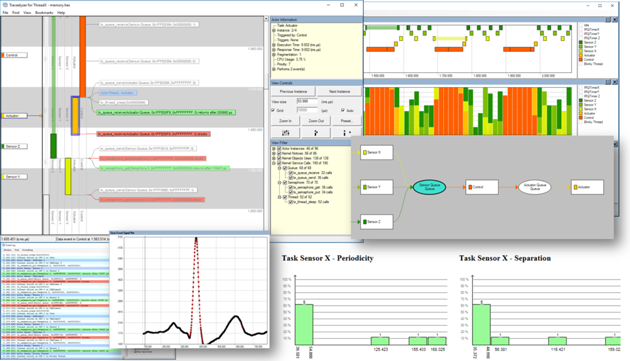This screenshot has width=630, height=361.
Task: Click the View size input field
Action: click(x=307, y=102)
